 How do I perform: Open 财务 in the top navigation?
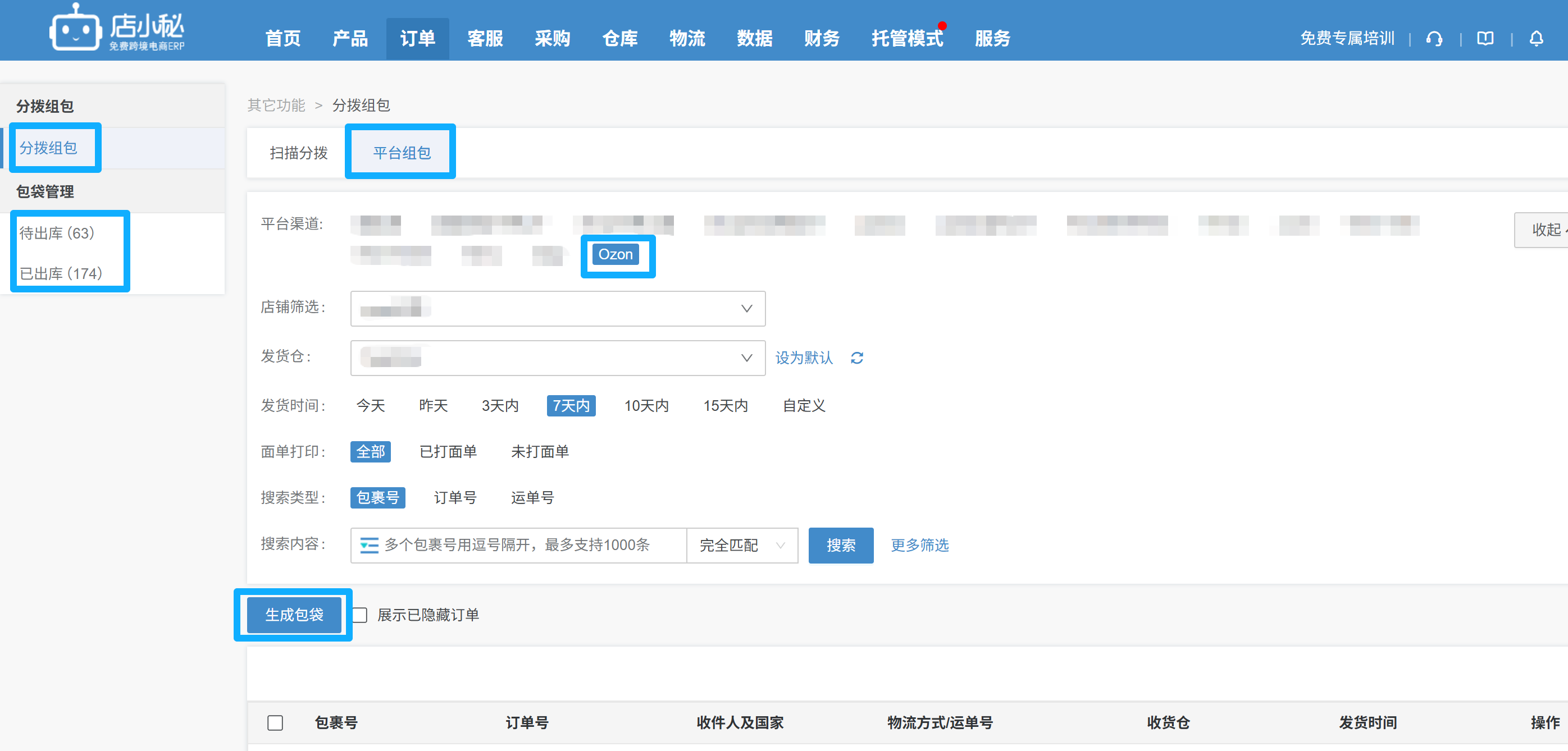click(822, 39)
